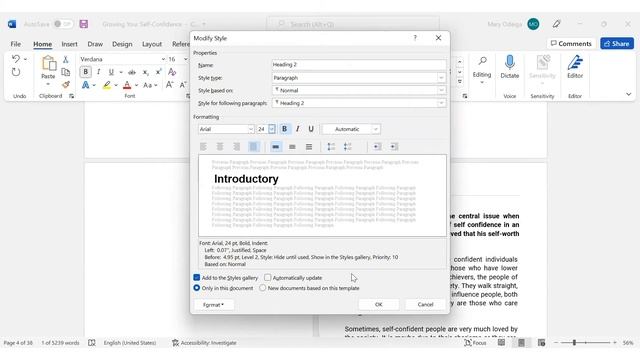Viewport: 640px width, 360px height.
Task: Click the Cut scissors icon
Action: pyautogui.click(x=65, y=60)
